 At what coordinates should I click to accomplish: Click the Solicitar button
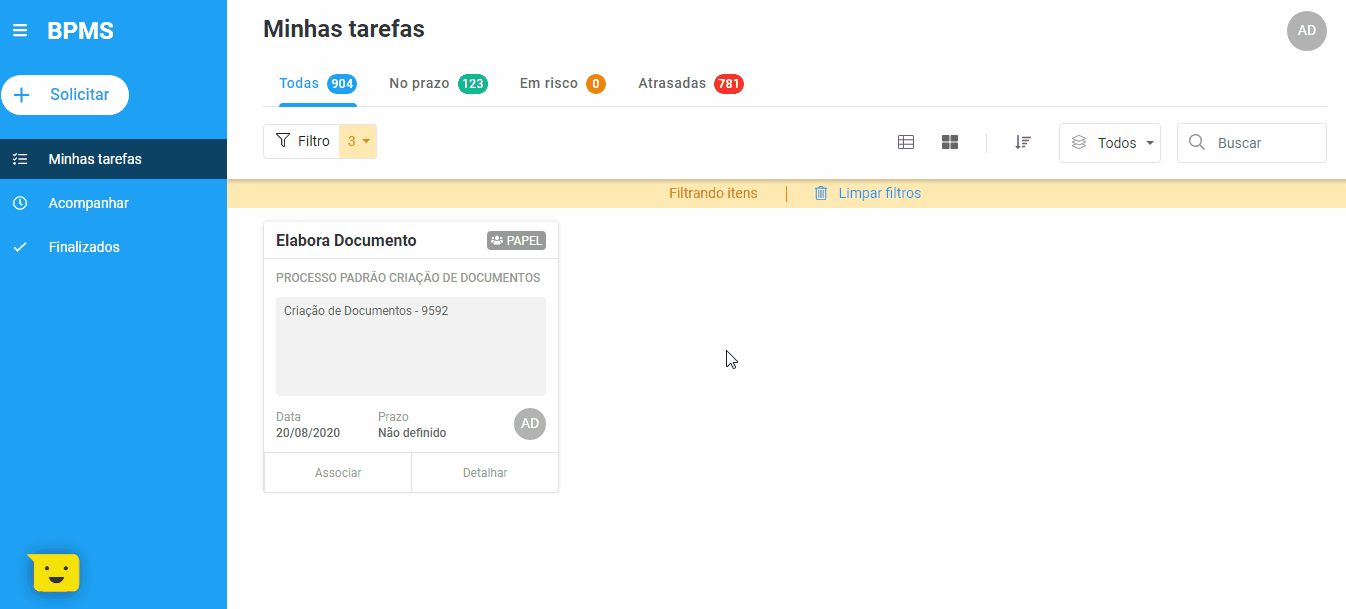click(x=65, y=94)
